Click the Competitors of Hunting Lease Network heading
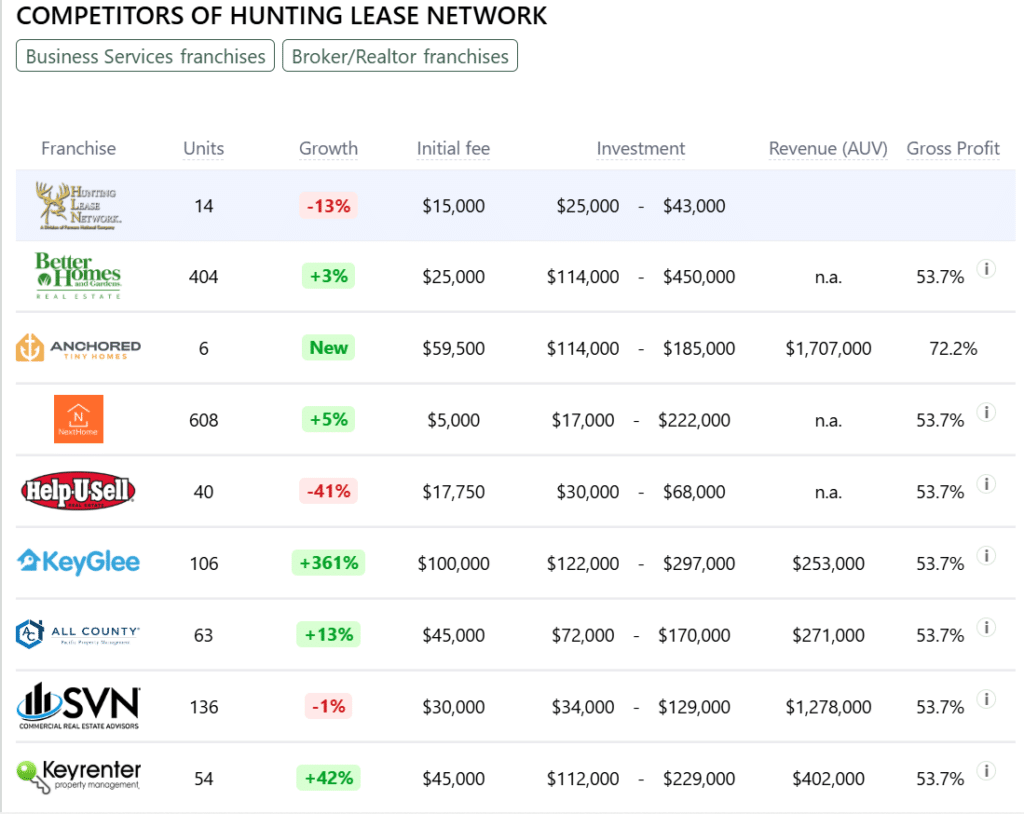1024x814 pixels. pos(281,16)
